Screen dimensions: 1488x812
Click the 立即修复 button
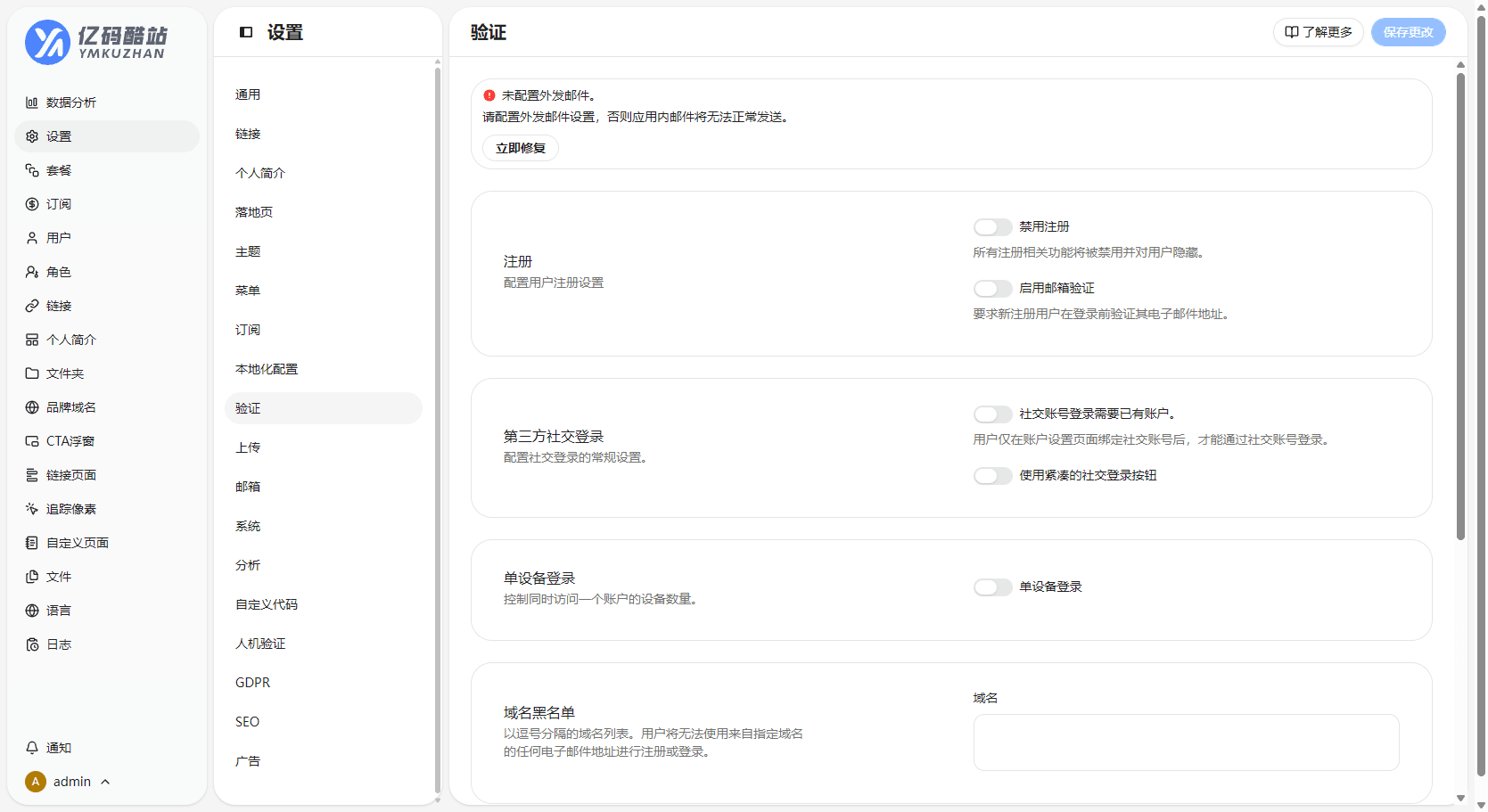pos(521,148)
